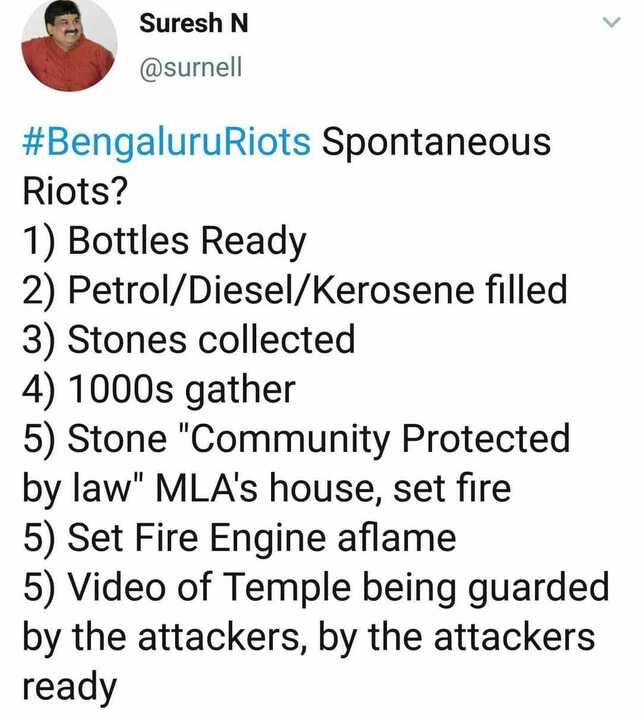Select the '3) Stones collected' line
Screen dimensions: 642x720
(x=189, y=340)
